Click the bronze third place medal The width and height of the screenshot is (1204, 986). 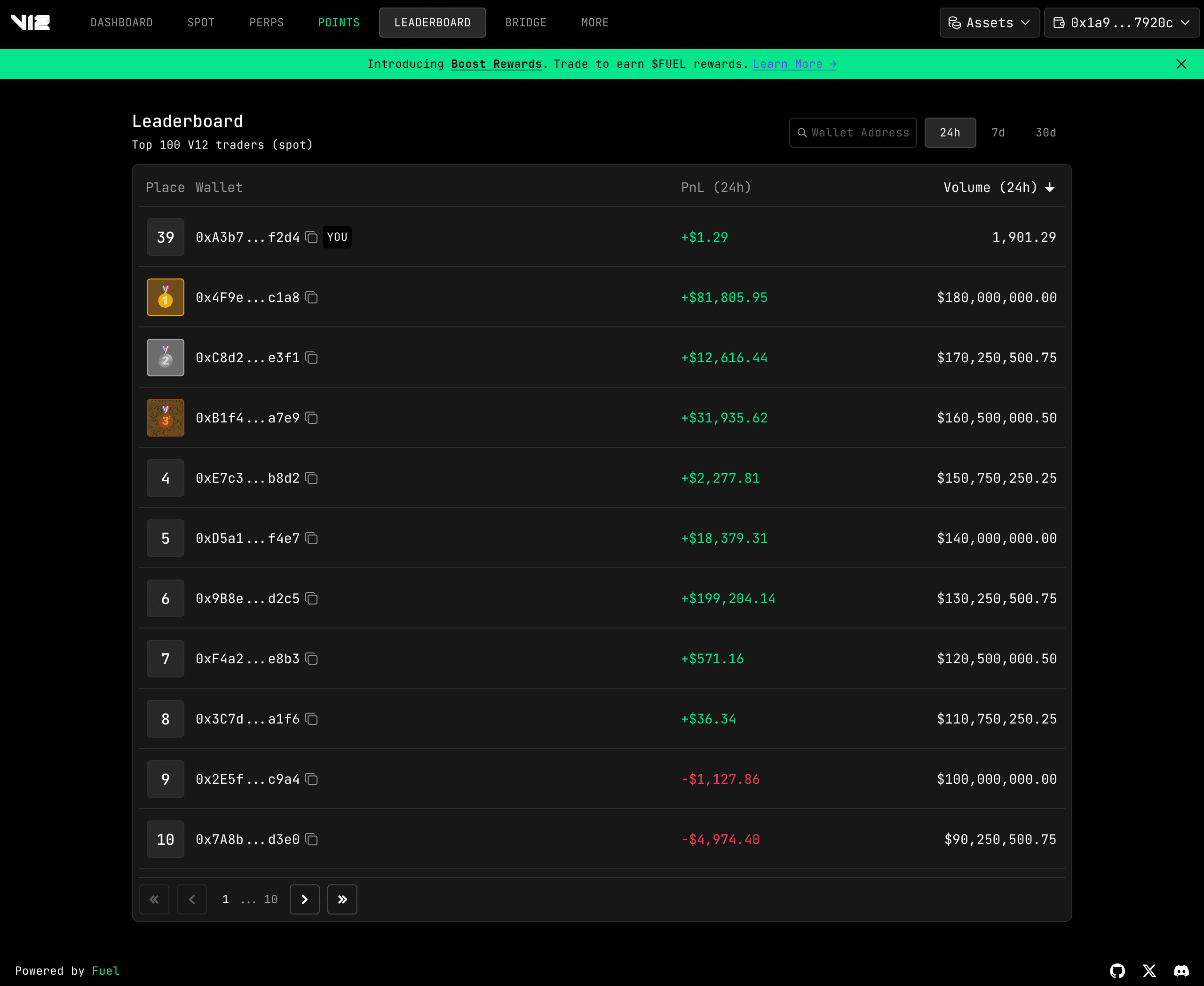[165, 417]
